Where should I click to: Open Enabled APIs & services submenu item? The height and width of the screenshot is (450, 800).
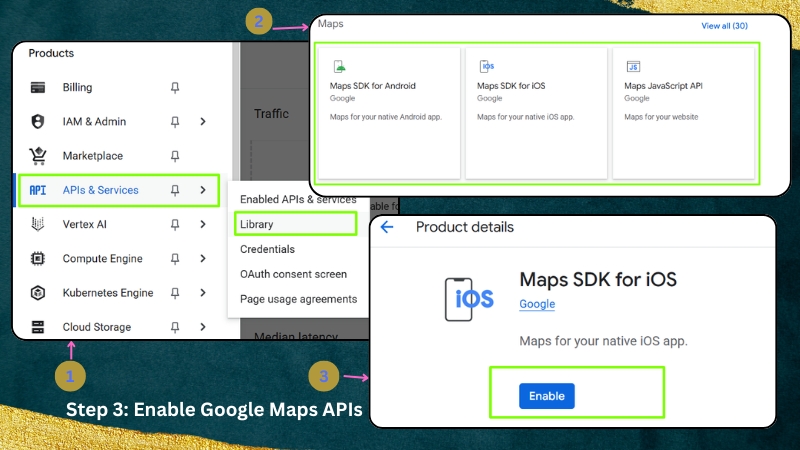[298, 199]
